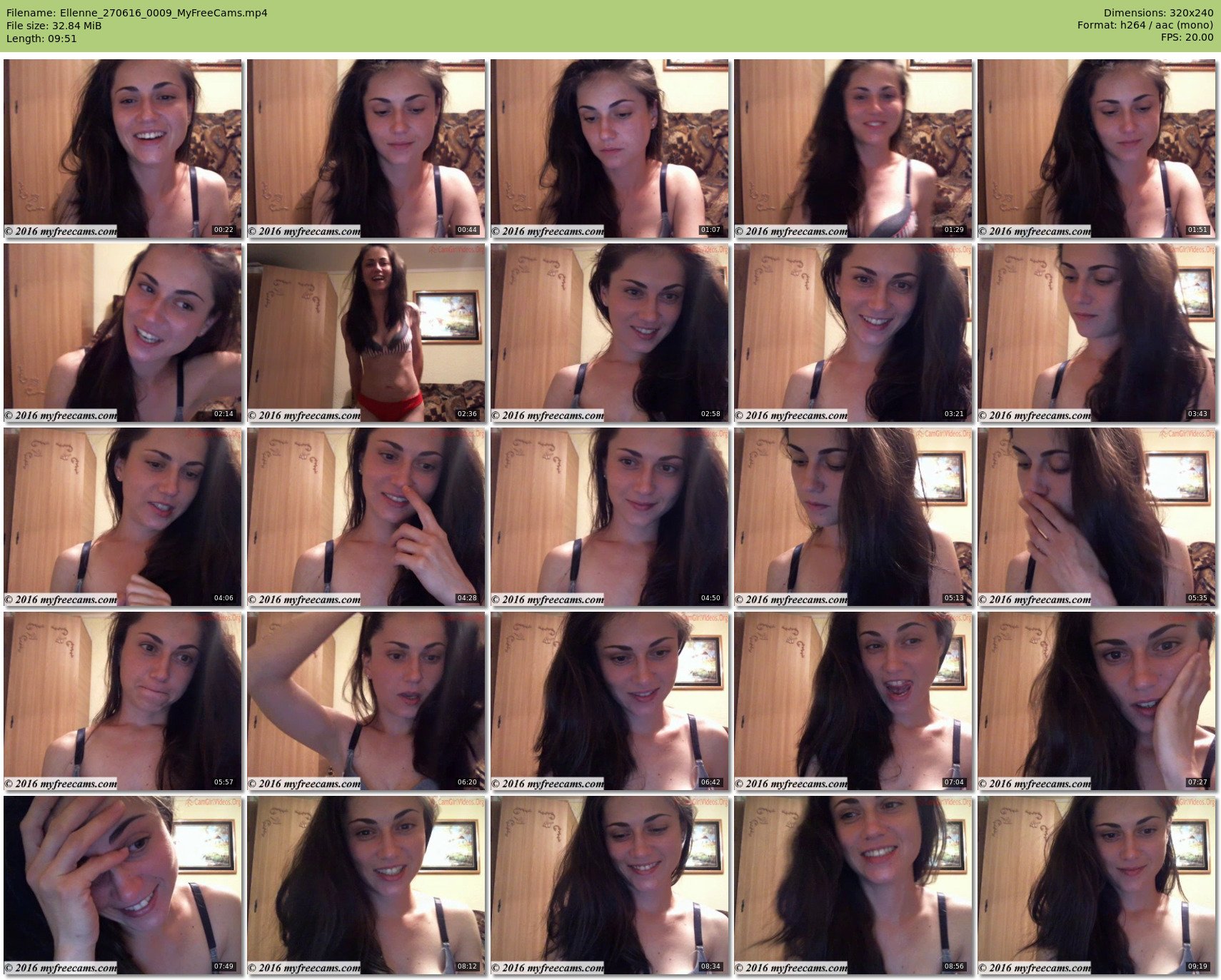Open the thumbnail at timestamp 00:22
This screenshot has width=1221, height=980.
123,148
